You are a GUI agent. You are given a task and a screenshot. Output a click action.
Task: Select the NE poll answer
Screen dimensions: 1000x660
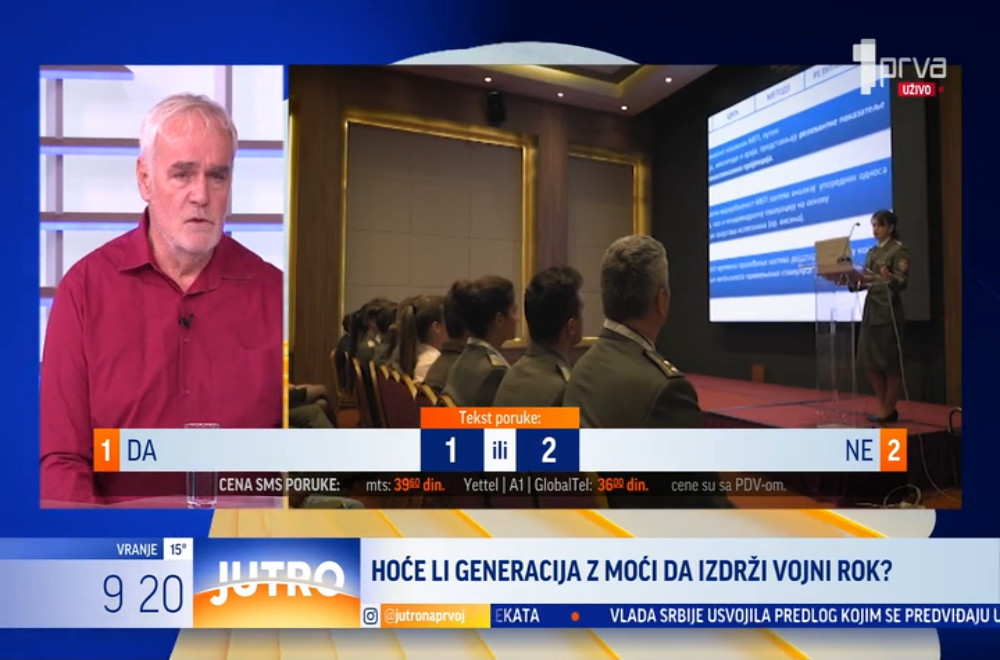(858, 450)
